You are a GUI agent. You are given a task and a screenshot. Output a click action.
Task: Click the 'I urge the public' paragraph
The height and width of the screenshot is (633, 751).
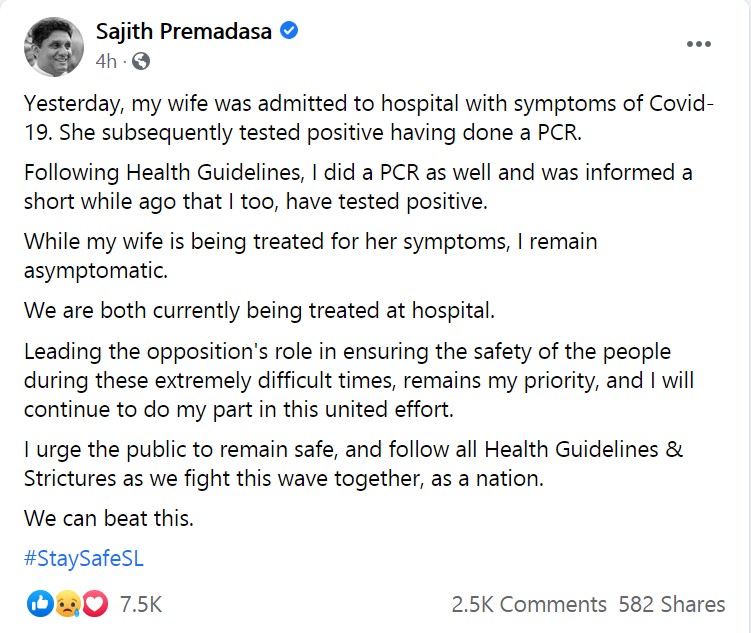353,464
